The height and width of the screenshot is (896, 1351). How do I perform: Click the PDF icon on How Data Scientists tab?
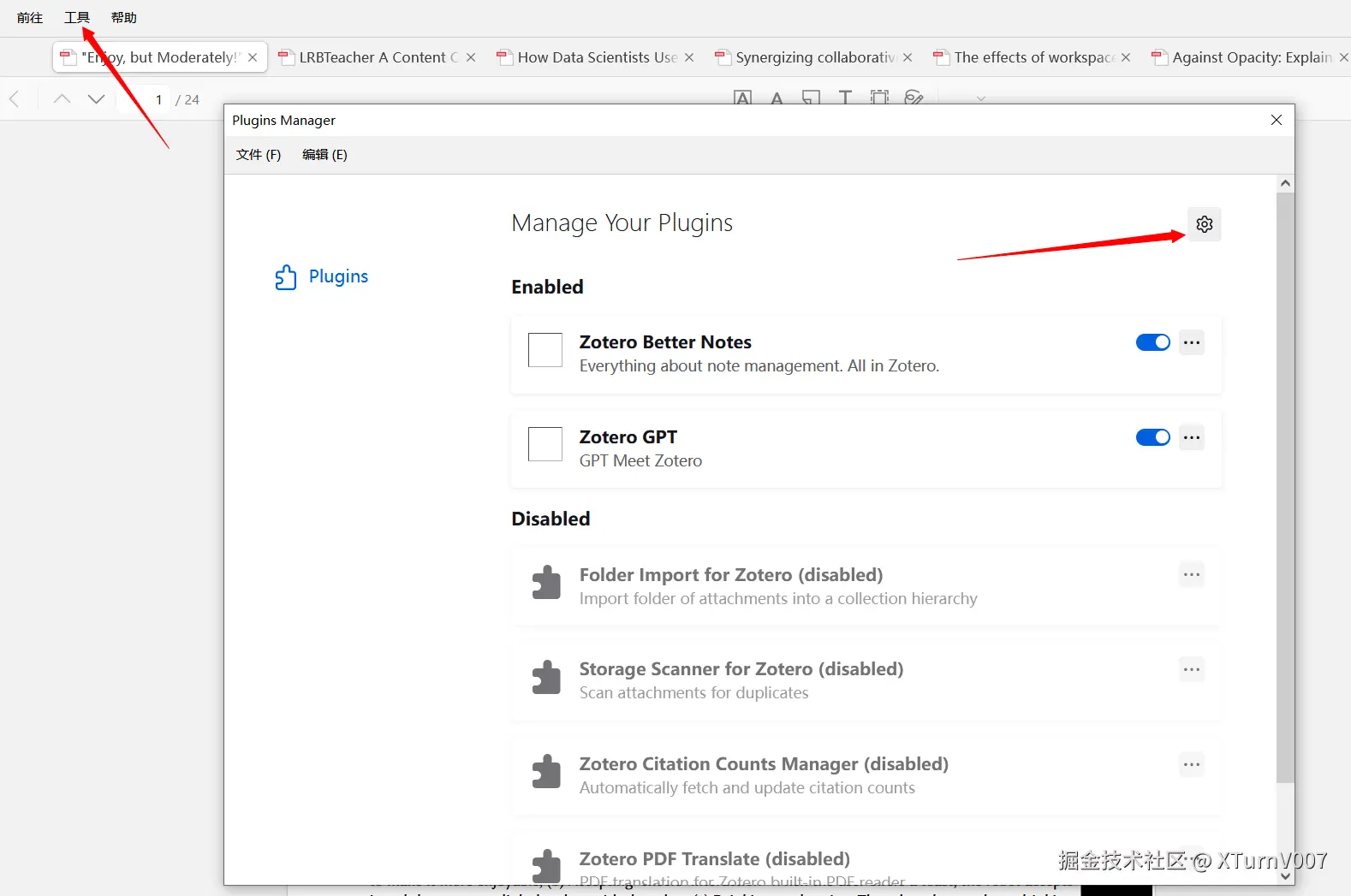pyautogui.click(x=505, y=57)
